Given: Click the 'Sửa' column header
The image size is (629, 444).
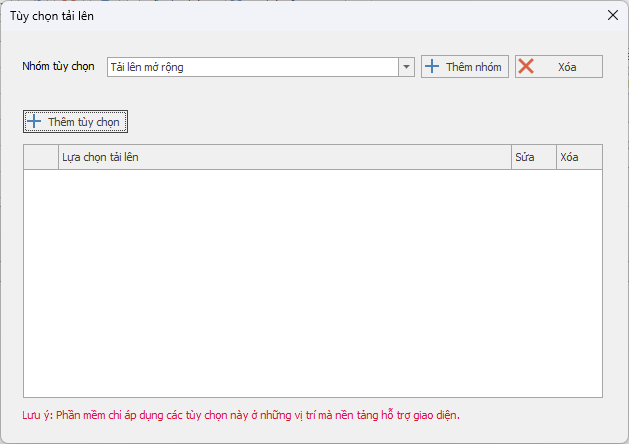Looking at the screenshot, I should point(533,158).
